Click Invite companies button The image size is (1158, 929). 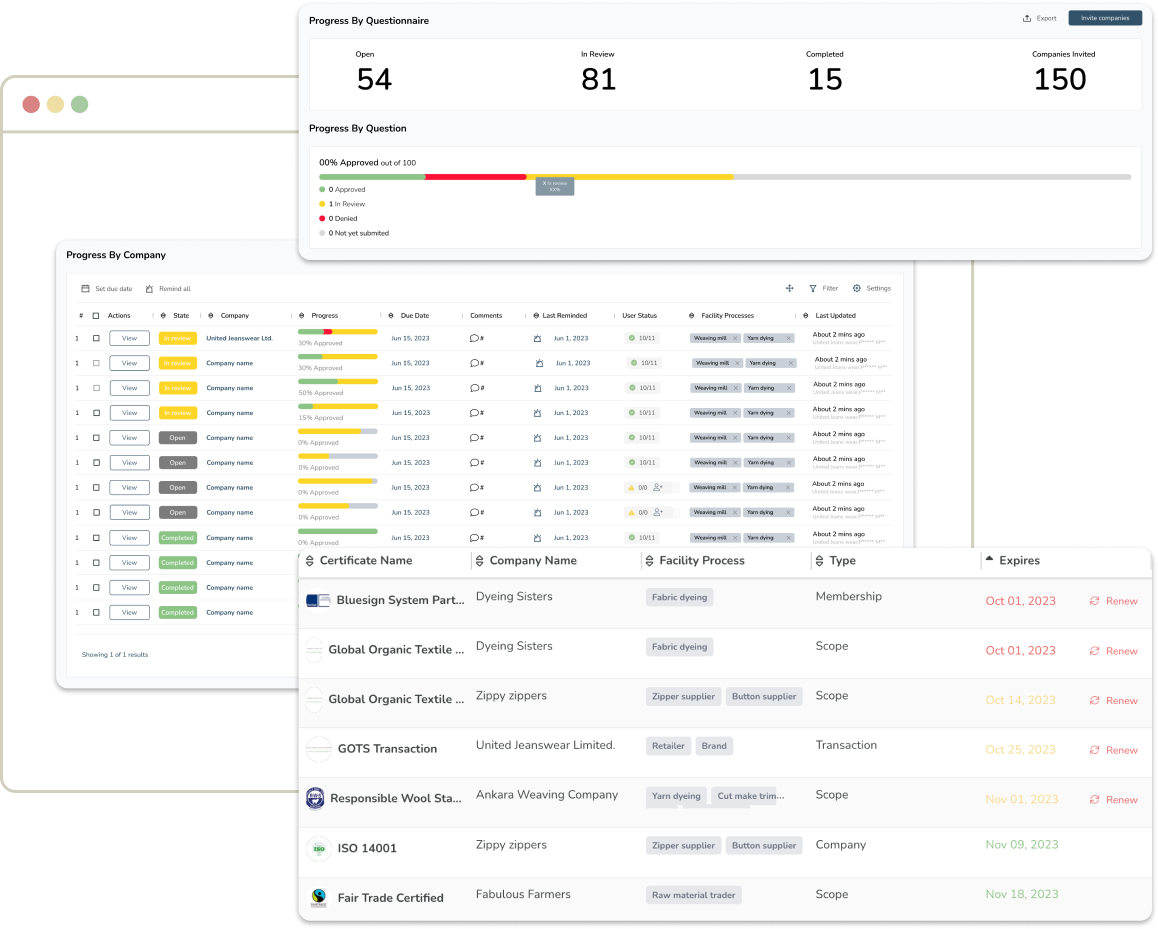tap(1105, 18)
